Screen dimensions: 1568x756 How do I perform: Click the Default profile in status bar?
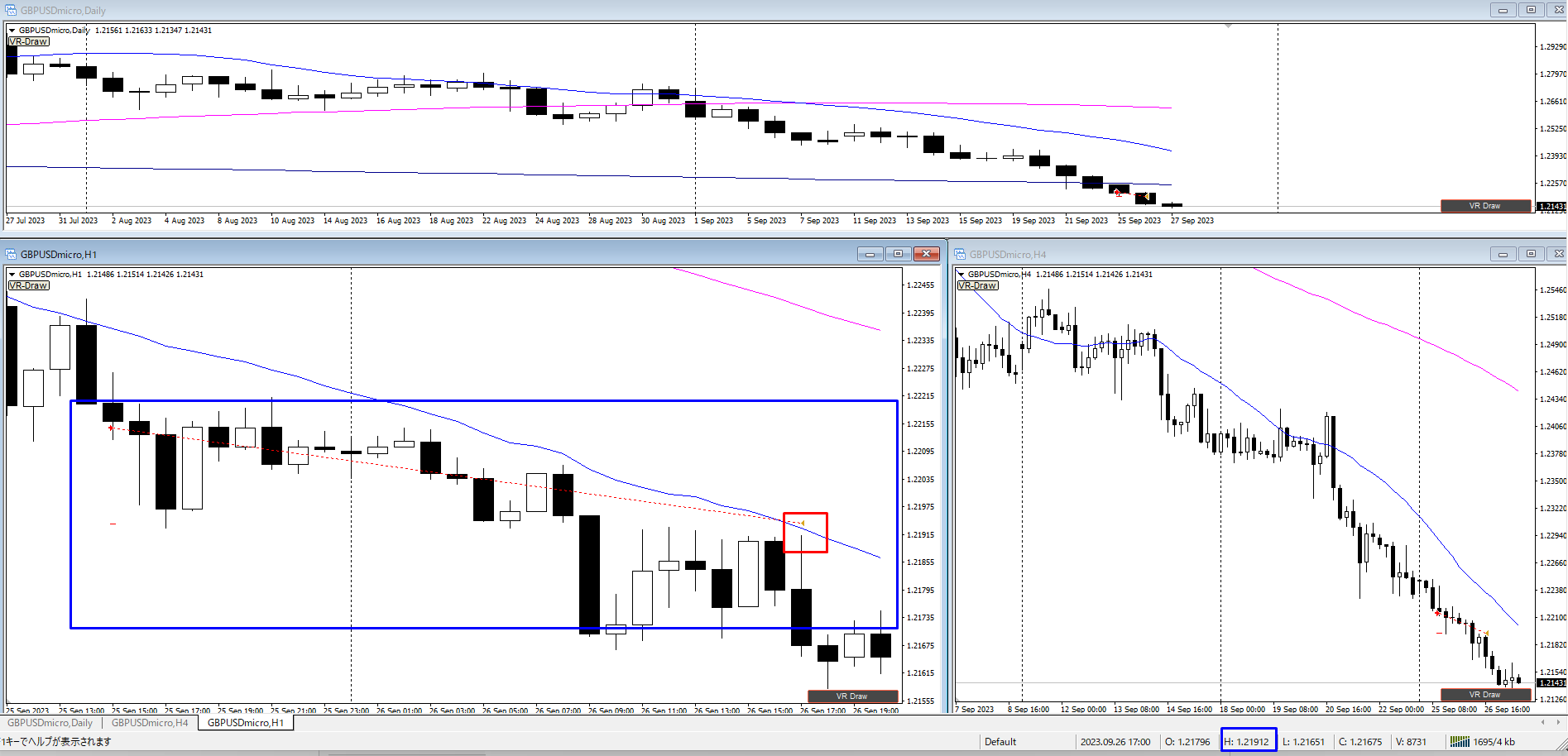[x=1000, y=742]
